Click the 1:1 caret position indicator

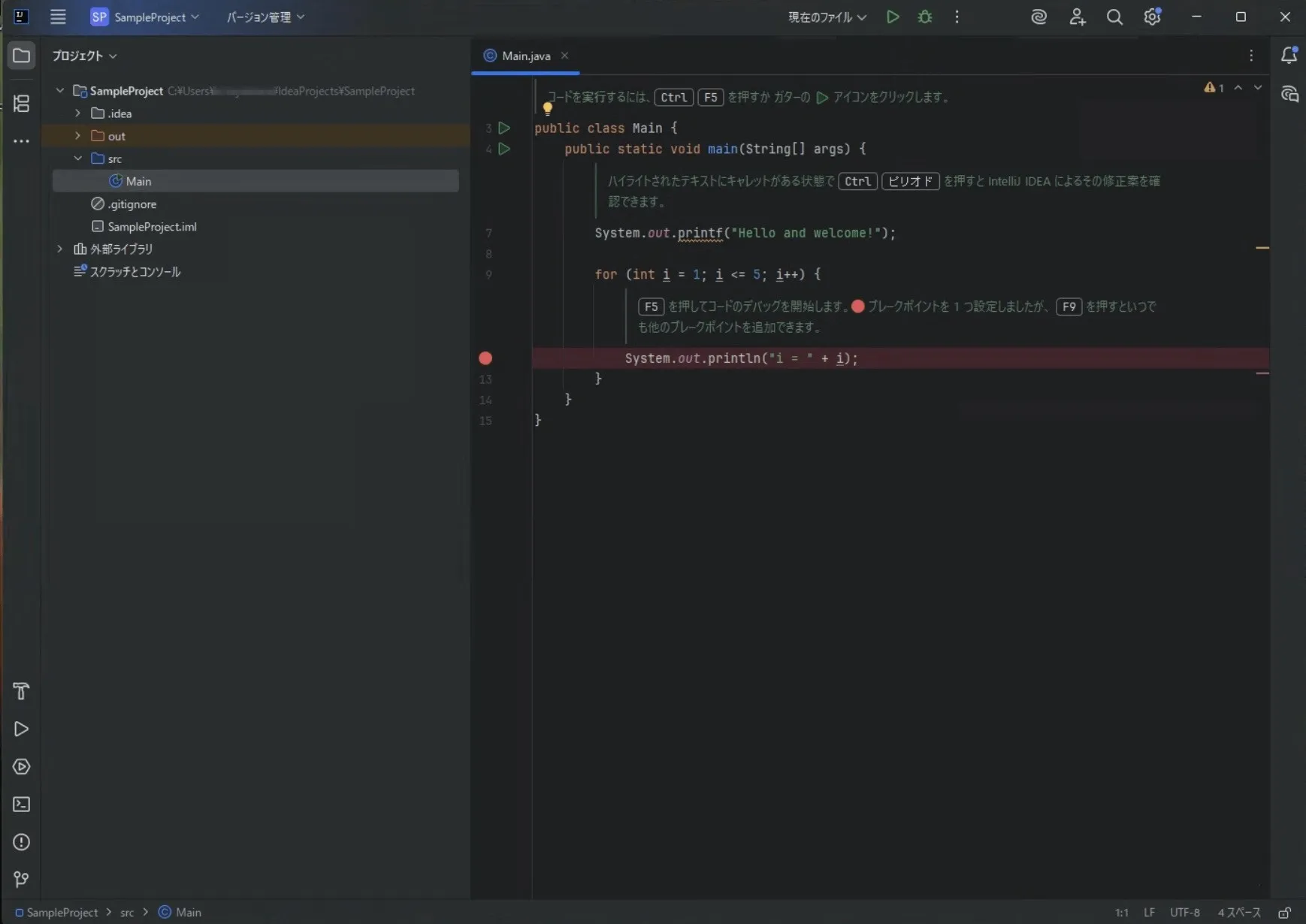pyautogui.click(x=1122, y=912)
